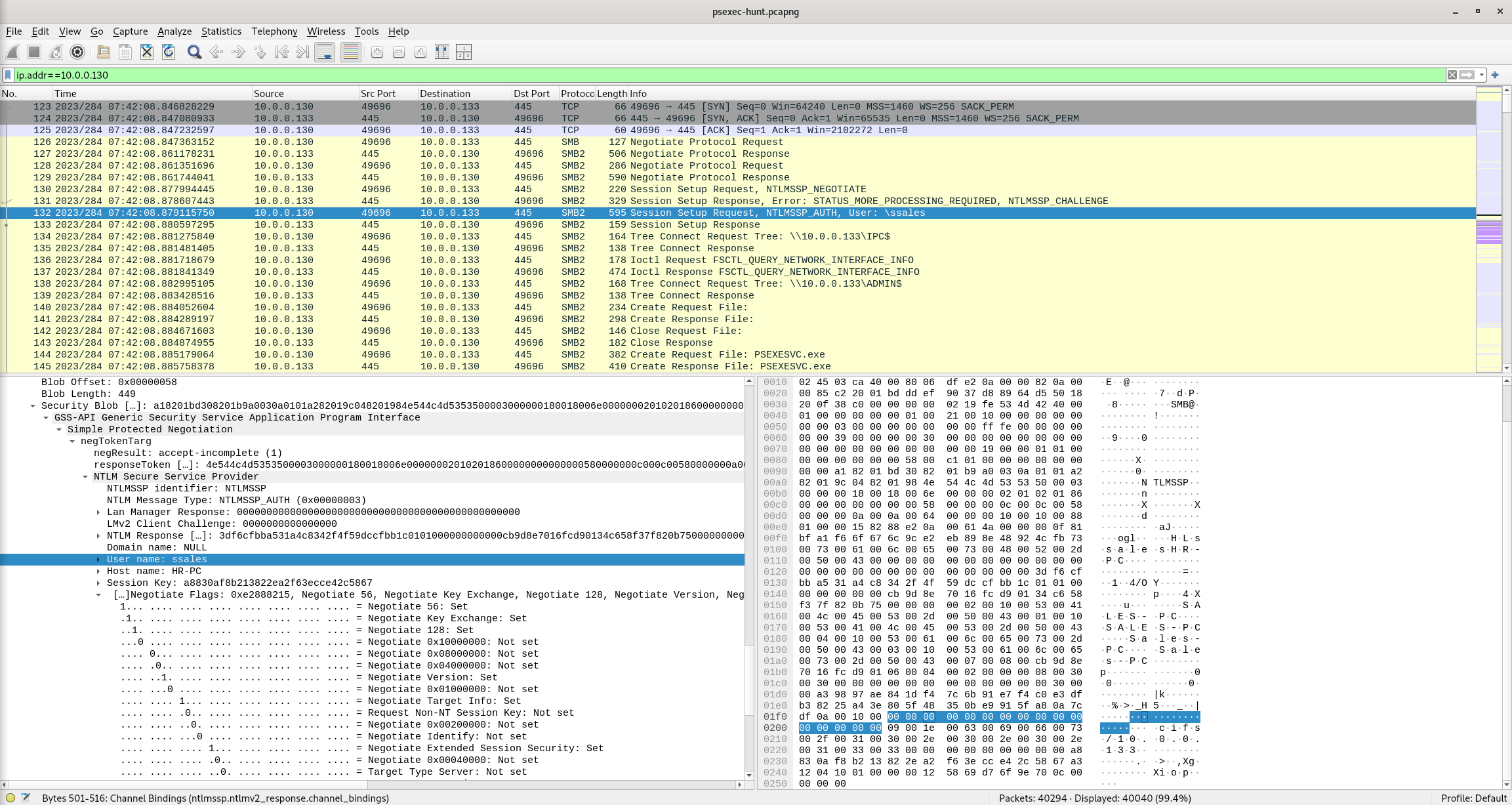Expand the Host name: HR-PC node
The width and height of the screenshot is (1512, 805).
[98, 571]
